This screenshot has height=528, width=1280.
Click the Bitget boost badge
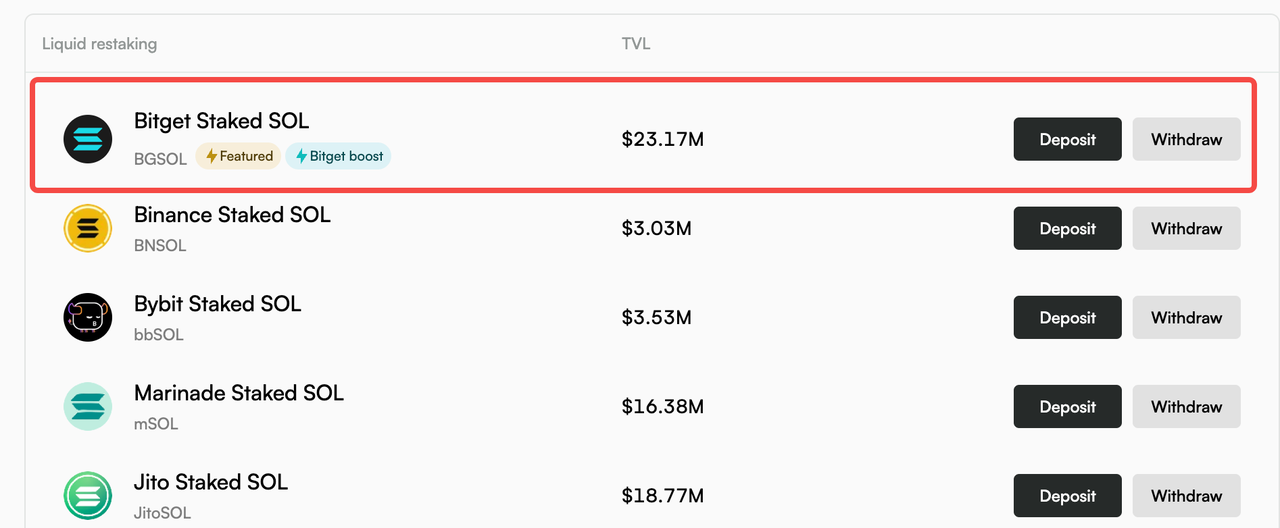click(x=338, y=156)
